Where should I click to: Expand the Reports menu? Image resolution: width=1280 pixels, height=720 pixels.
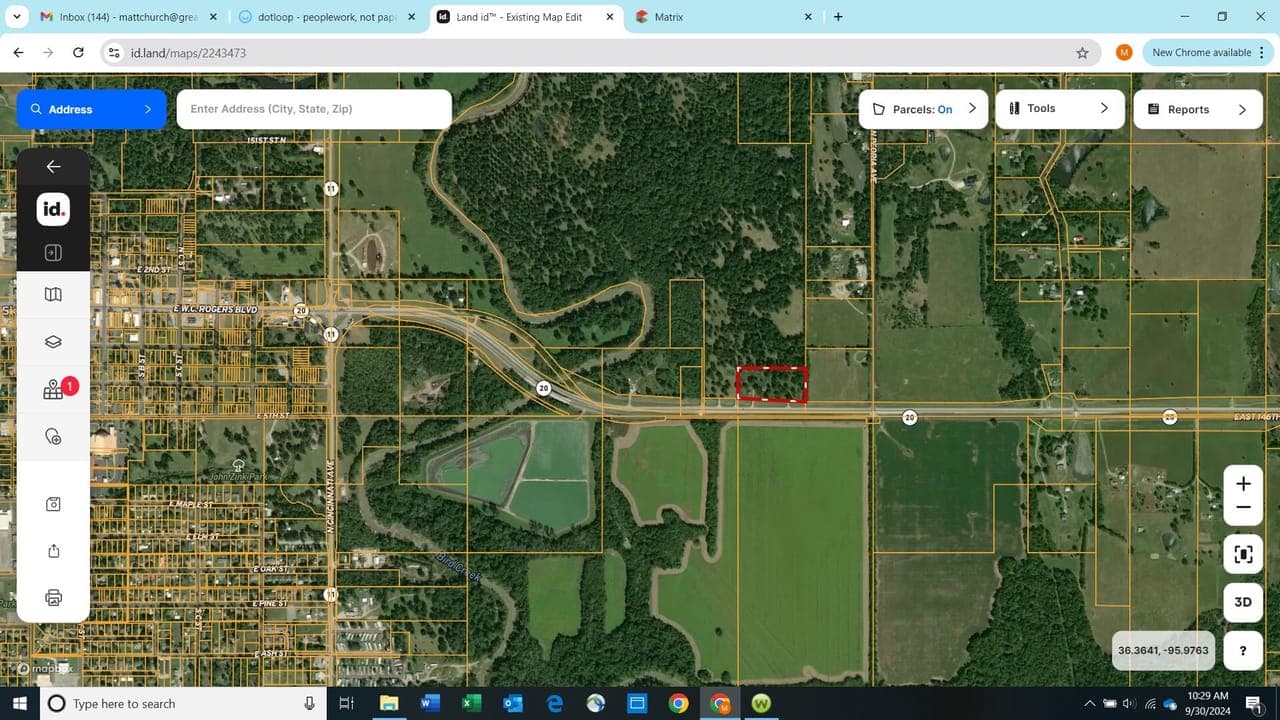(x=1197, y=109)
